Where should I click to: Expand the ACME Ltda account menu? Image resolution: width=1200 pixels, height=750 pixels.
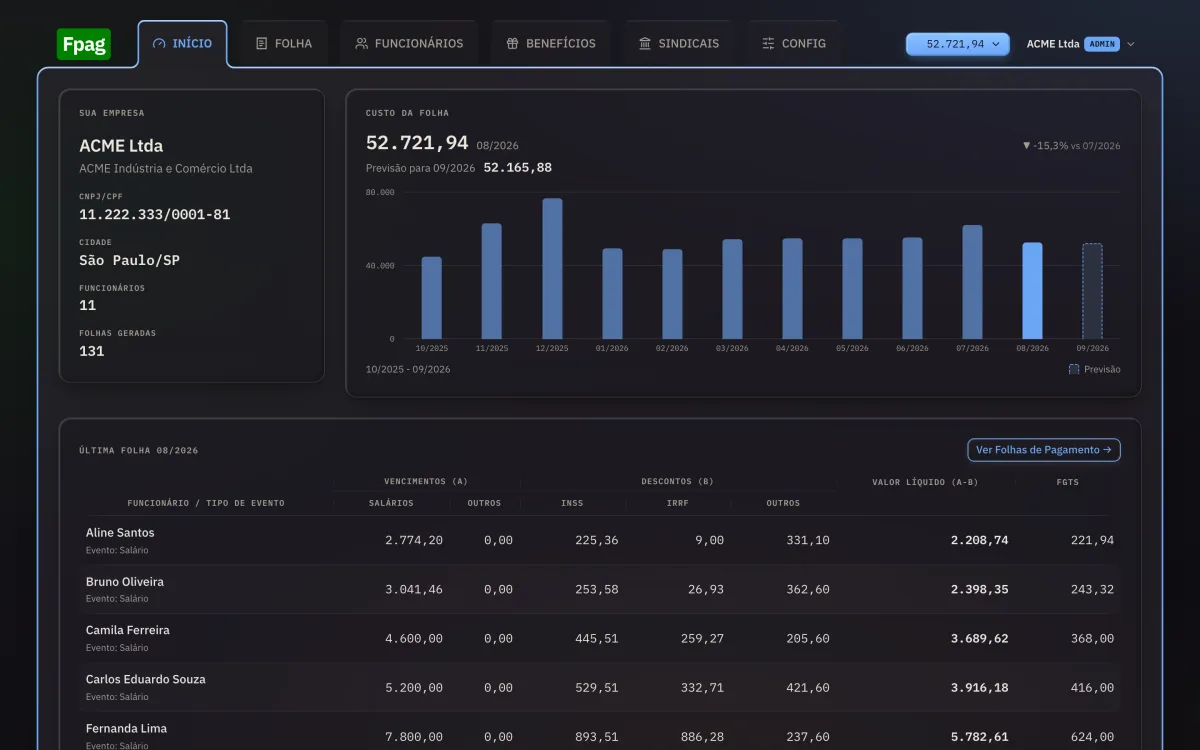(x=1080, y=44)
